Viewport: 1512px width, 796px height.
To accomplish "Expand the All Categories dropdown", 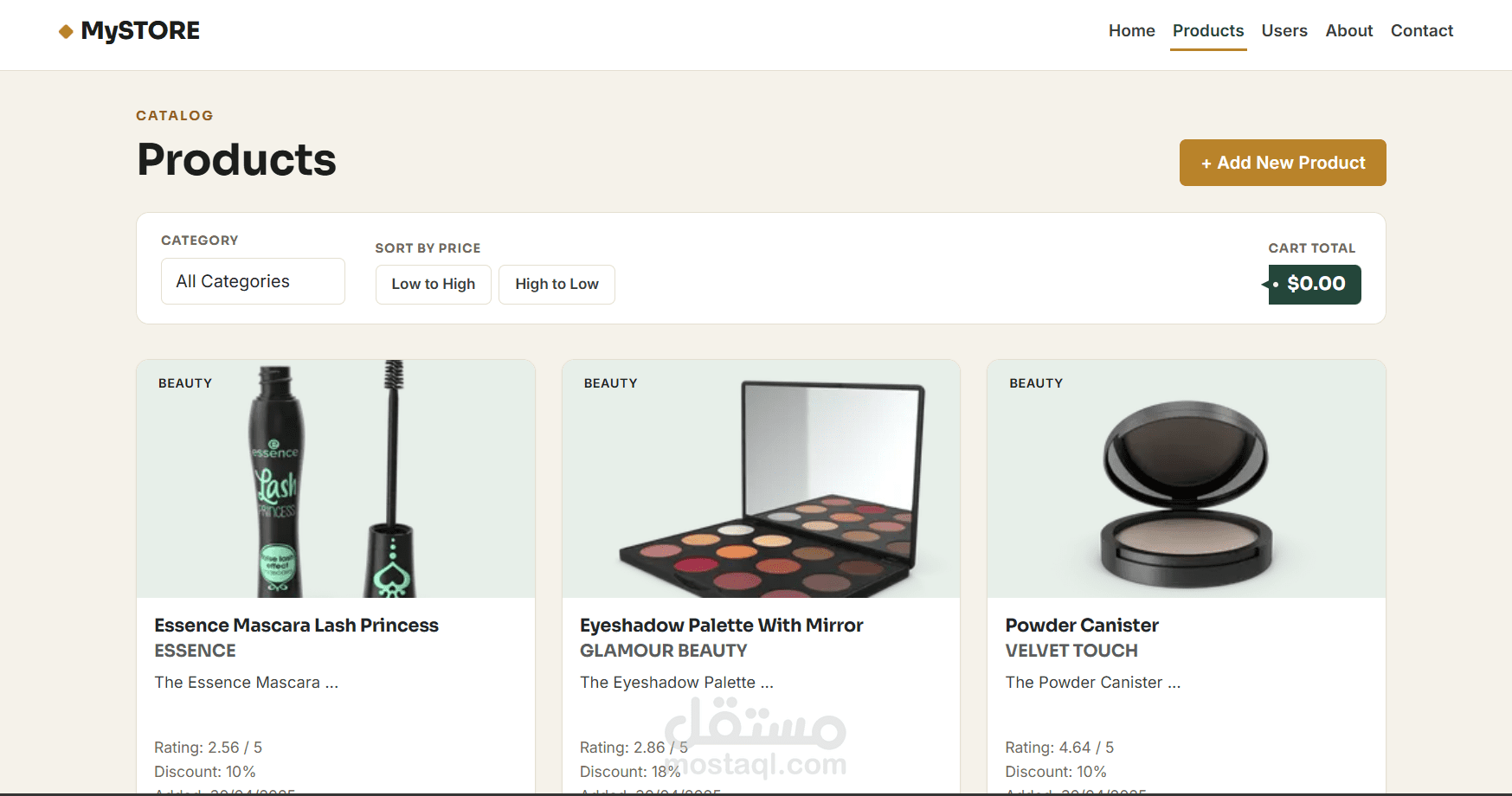I will tap(253, 281).
